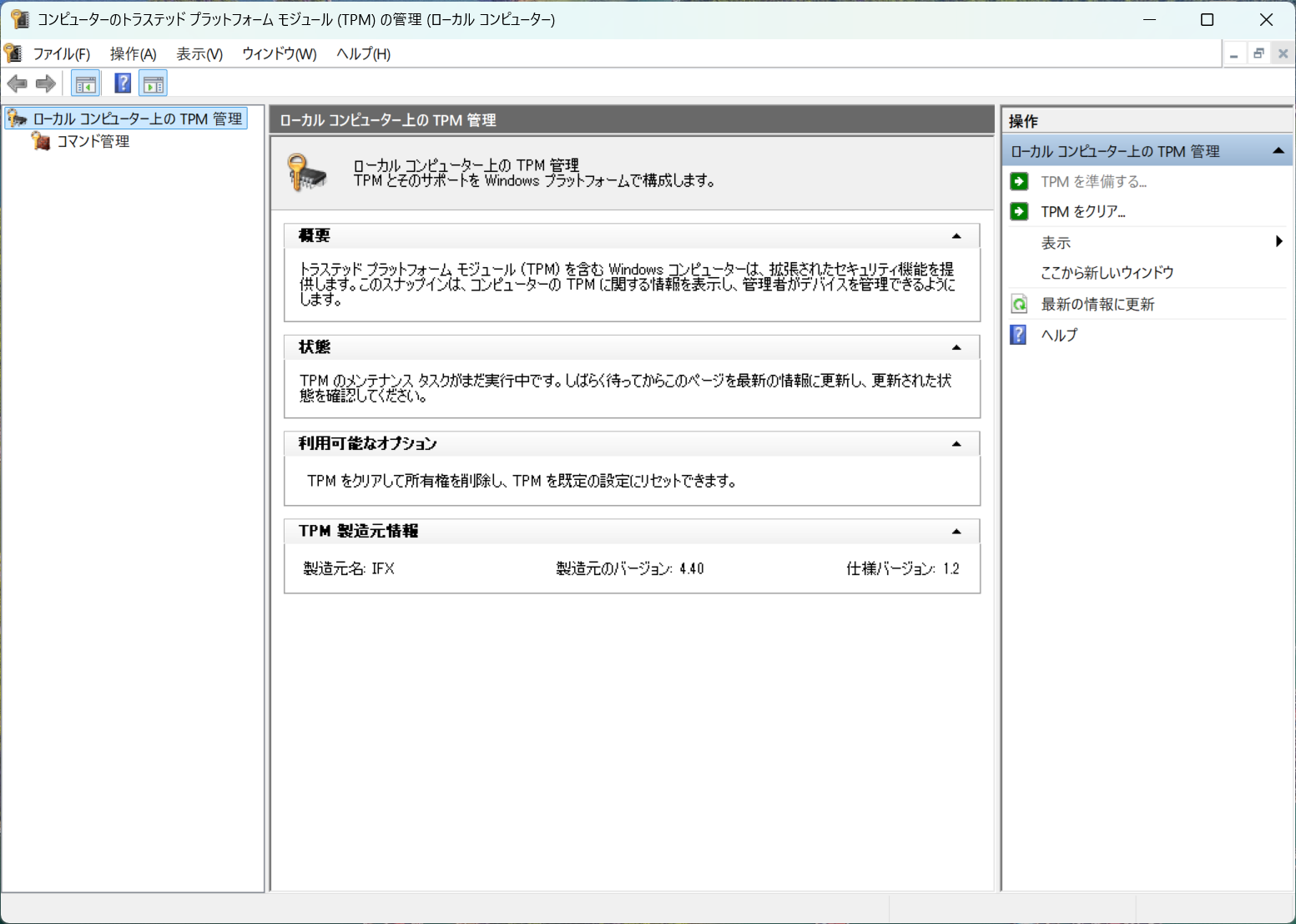Open the 操作(A) menu
Screen dimensions: 1296x924
[x=134, y=54]
